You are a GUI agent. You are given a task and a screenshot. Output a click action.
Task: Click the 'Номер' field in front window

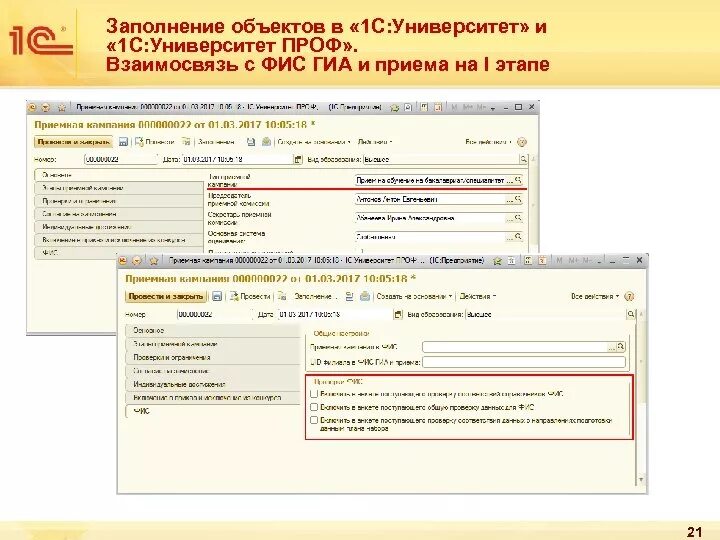coord(214,315)
